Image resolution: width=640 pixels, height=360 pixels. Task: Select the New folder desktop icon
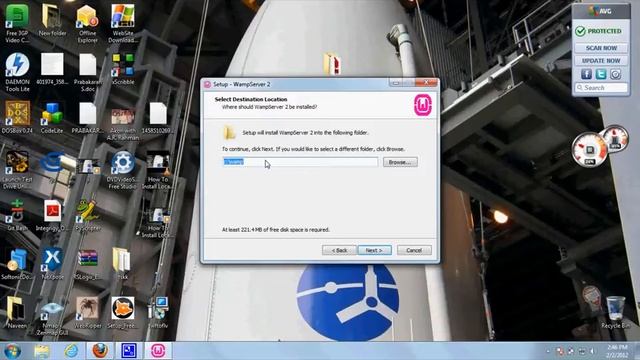click(52, 20)
